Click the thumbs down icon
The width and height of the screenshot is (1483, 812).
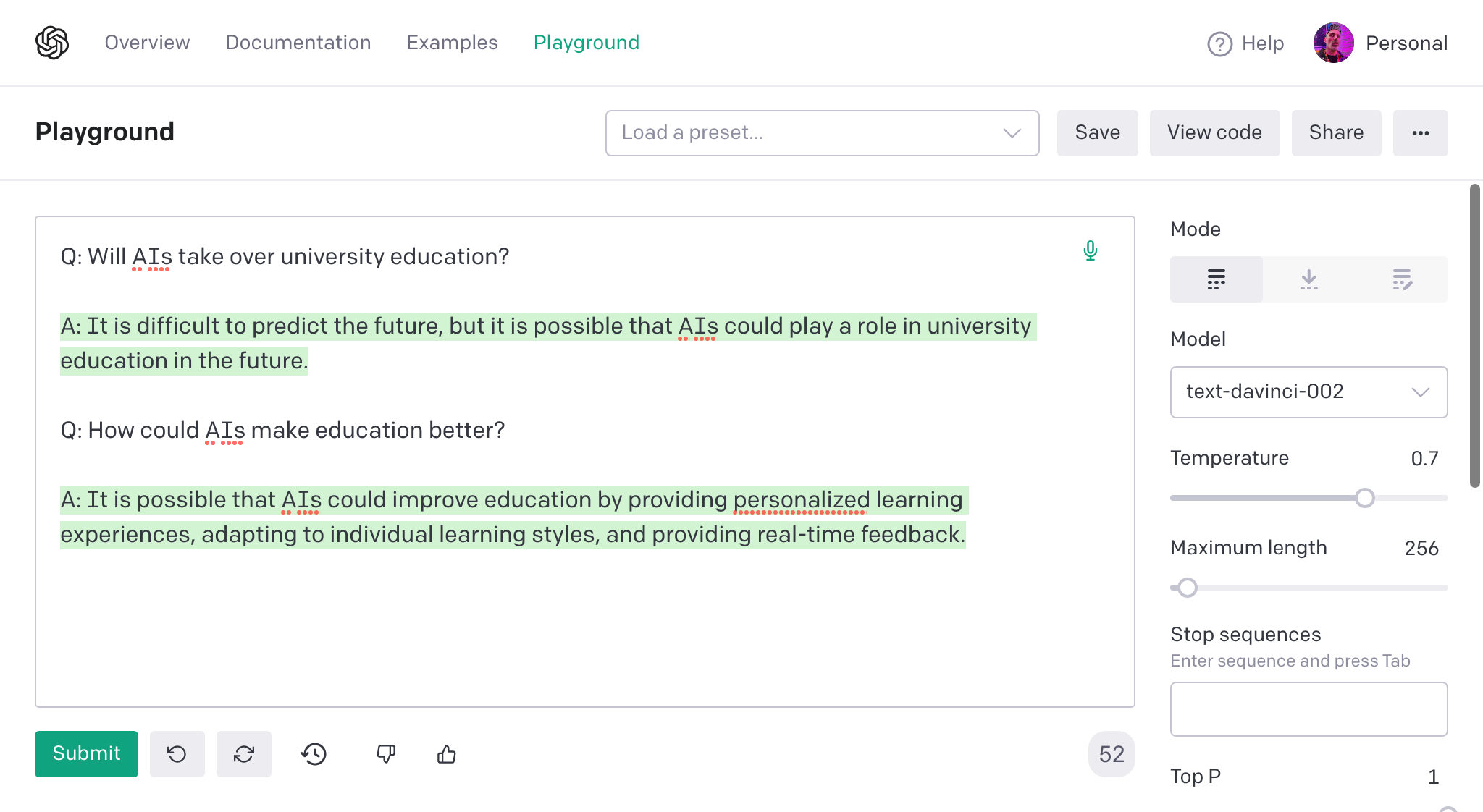[386, 754]
